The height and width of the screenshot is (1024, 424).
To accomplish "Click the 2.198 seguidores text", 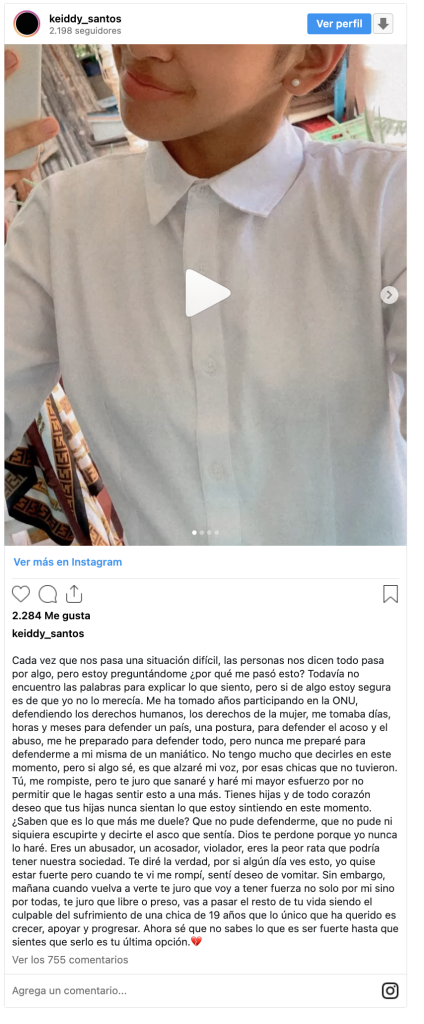I will click(85, 31).
